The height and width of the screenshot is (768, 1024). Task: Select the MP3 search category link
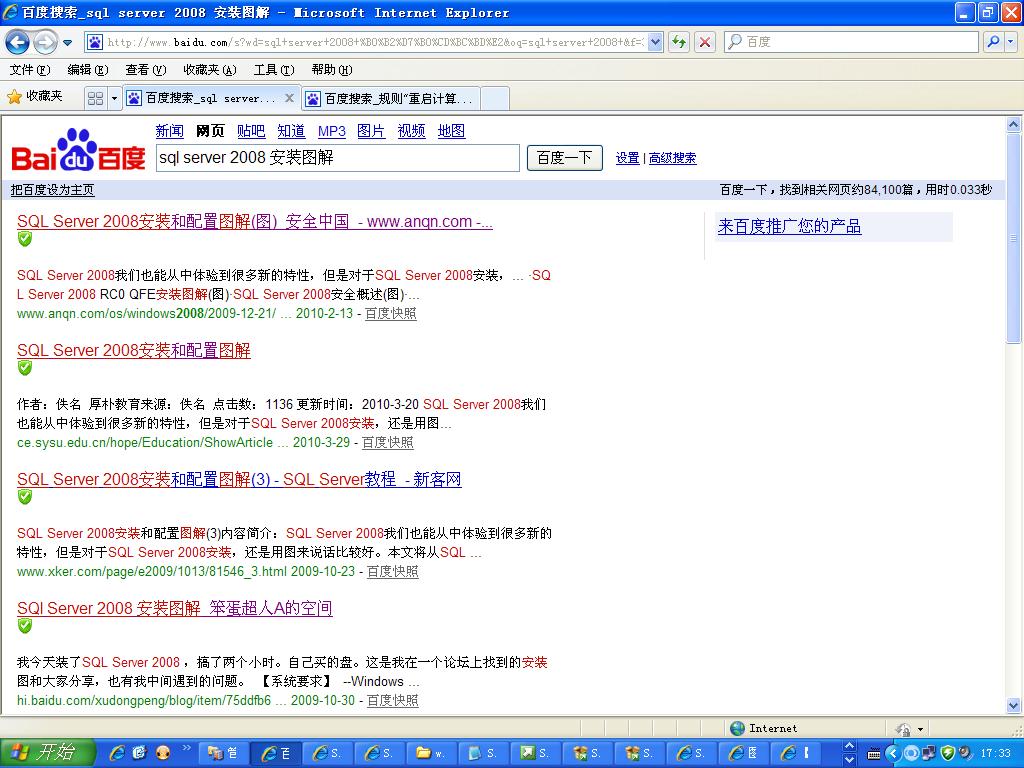pos(331,131)
